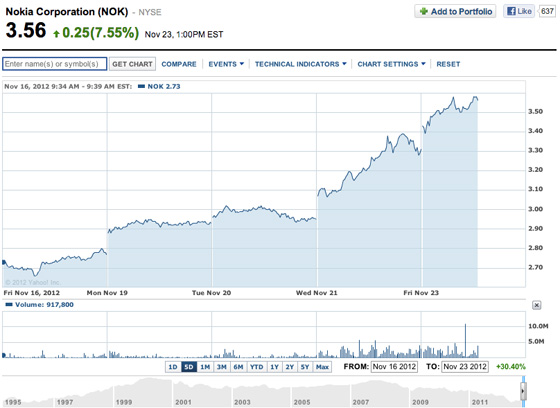Viewport: 560px width, 408px height.
Task: Switch chart to 1M range
Action: coord(205,367)
